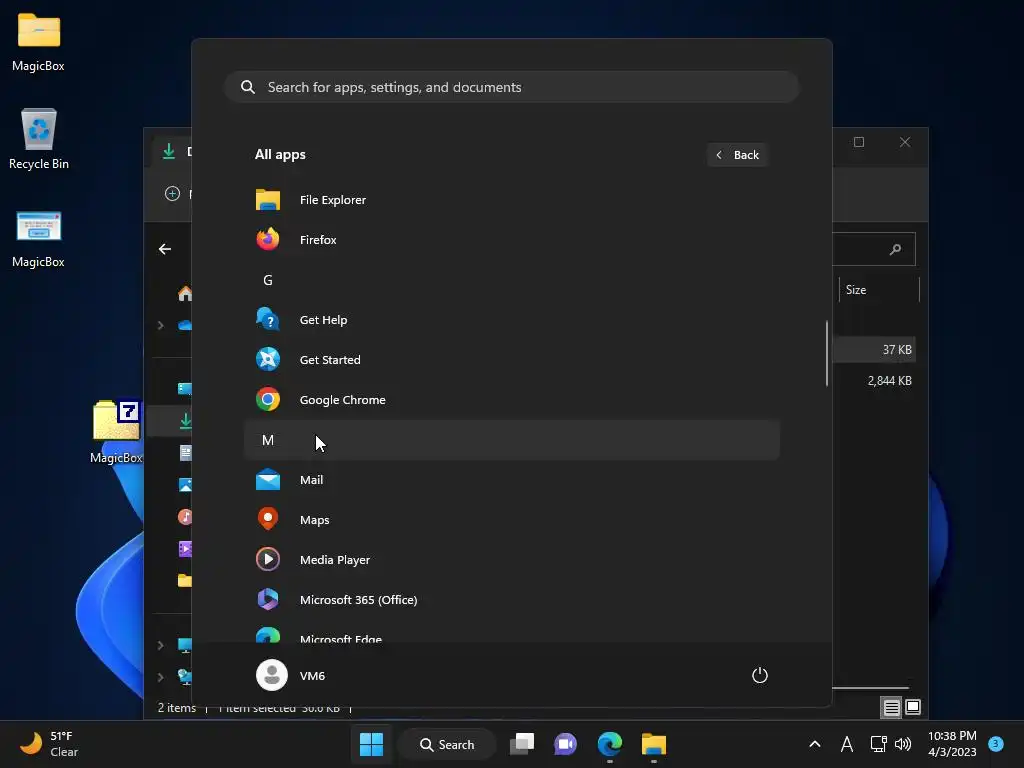Open the Mail app

pyautogui.click(x=511, y=480)
